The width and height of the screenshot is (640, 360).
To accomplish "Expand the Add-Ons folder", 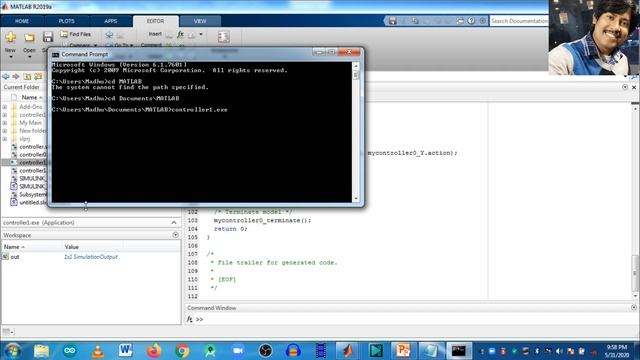I will click(x=5, y=107).
